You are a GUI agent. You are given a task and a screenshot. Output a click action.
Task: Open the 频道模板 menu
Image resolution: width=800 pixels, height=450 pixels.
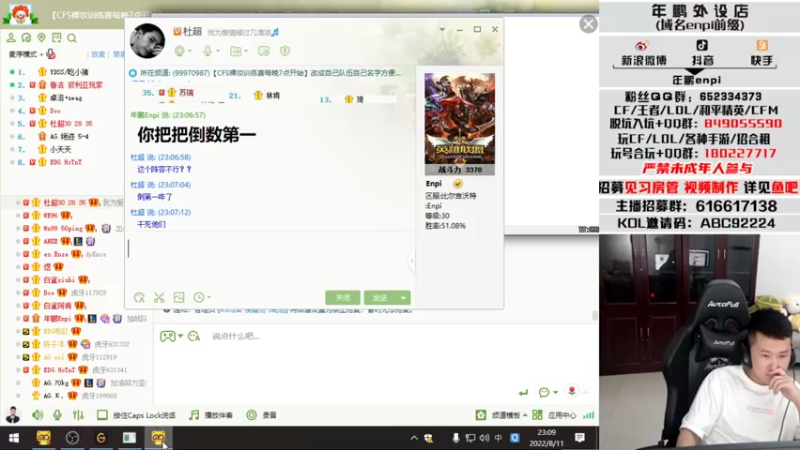pyautogui.click(x=501, y=415)
